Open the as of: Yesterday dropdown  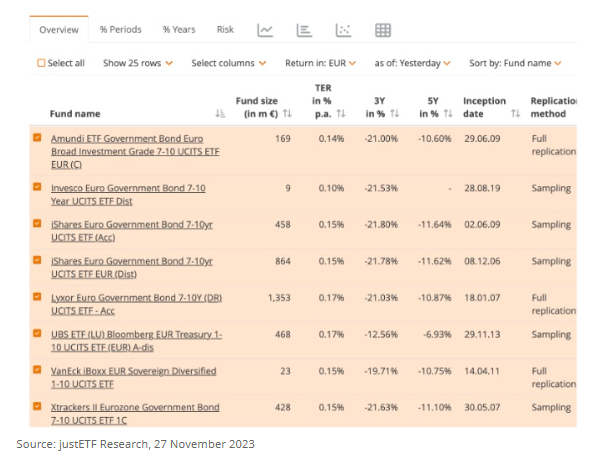point(412,63)
